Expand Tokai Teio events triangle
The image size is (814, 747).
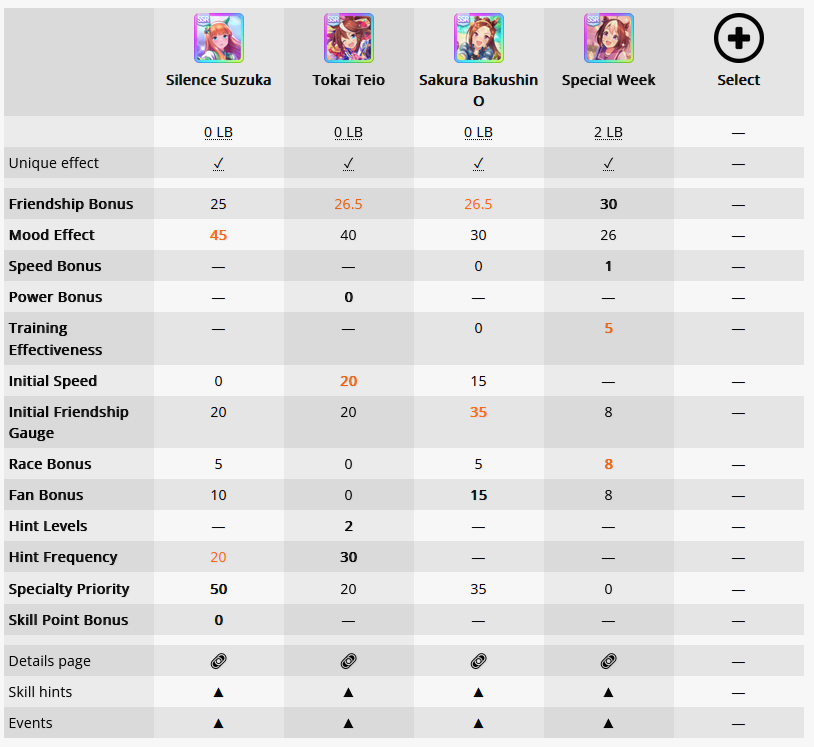pyautogui.click(x=348, y=723)
